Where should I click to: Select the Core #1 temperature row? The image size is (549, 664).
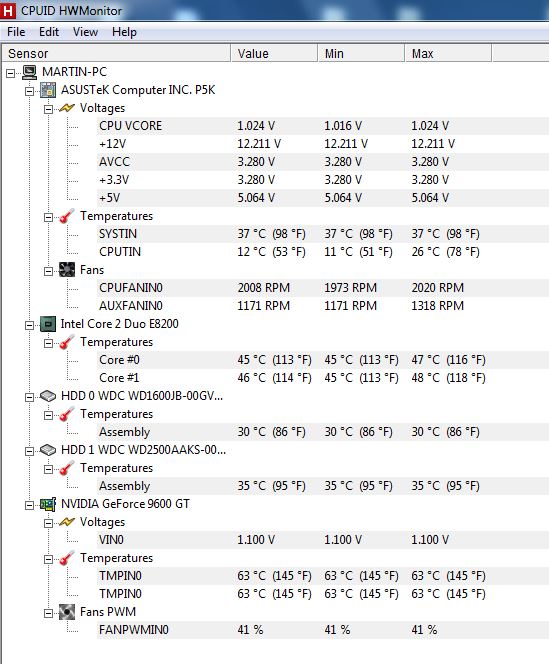coord(323,378)
